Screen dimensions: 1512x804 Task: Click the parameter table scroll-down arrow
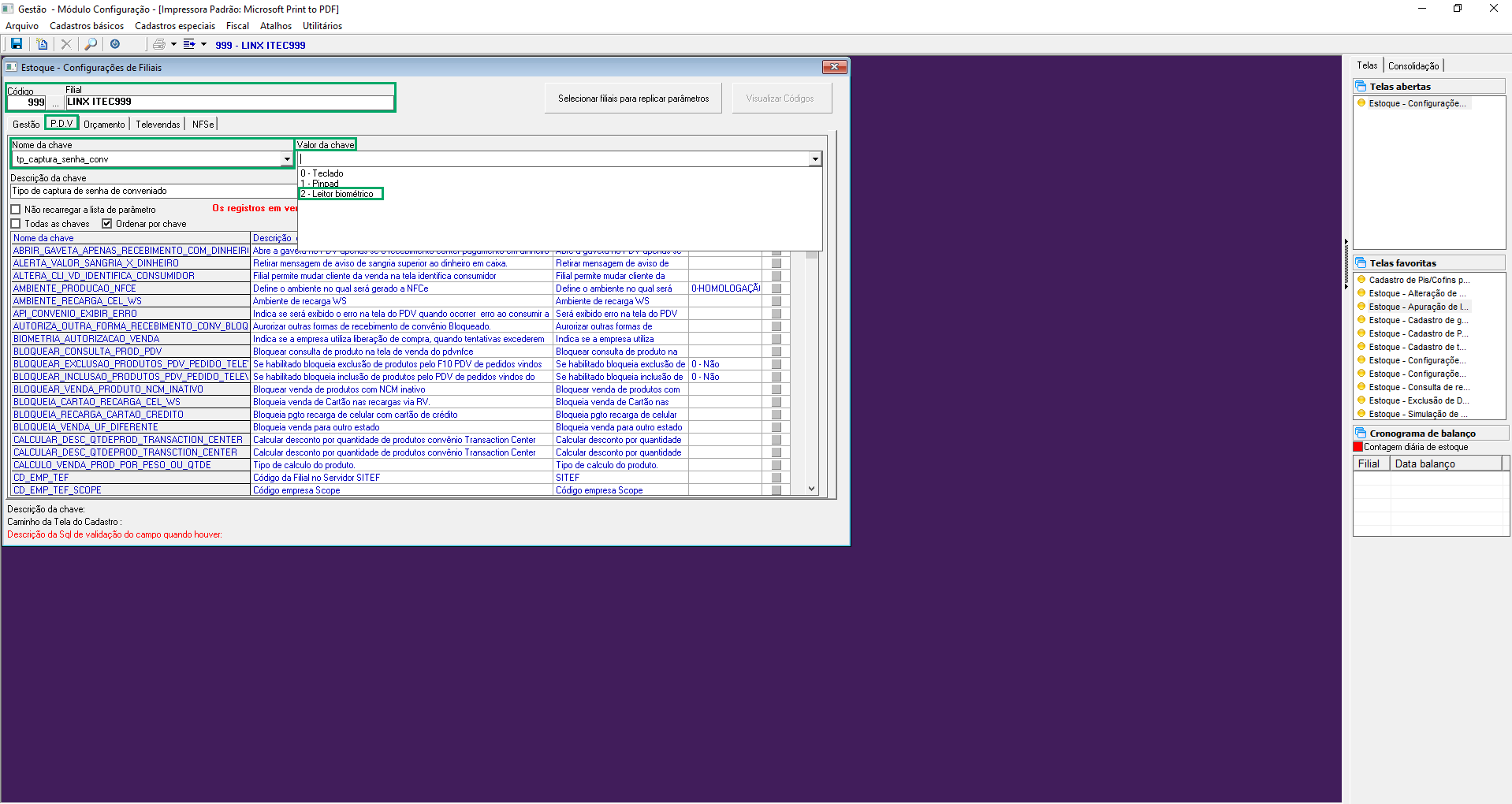pos(811,489)
